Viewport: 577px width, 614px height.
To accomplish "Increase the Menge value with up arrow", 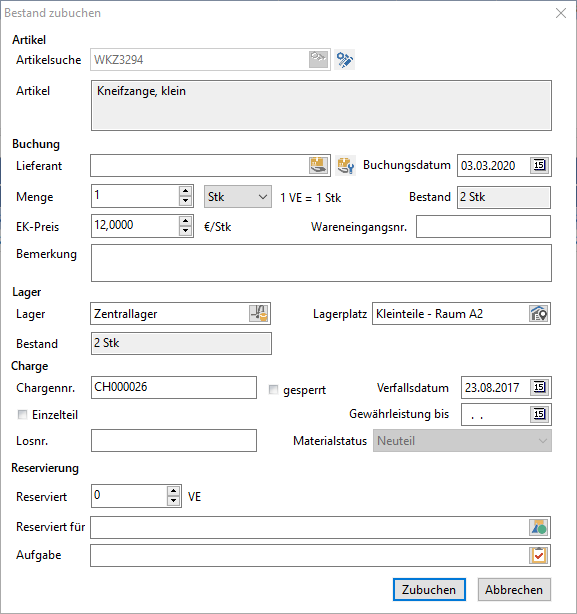I will [x=186, y=191].
